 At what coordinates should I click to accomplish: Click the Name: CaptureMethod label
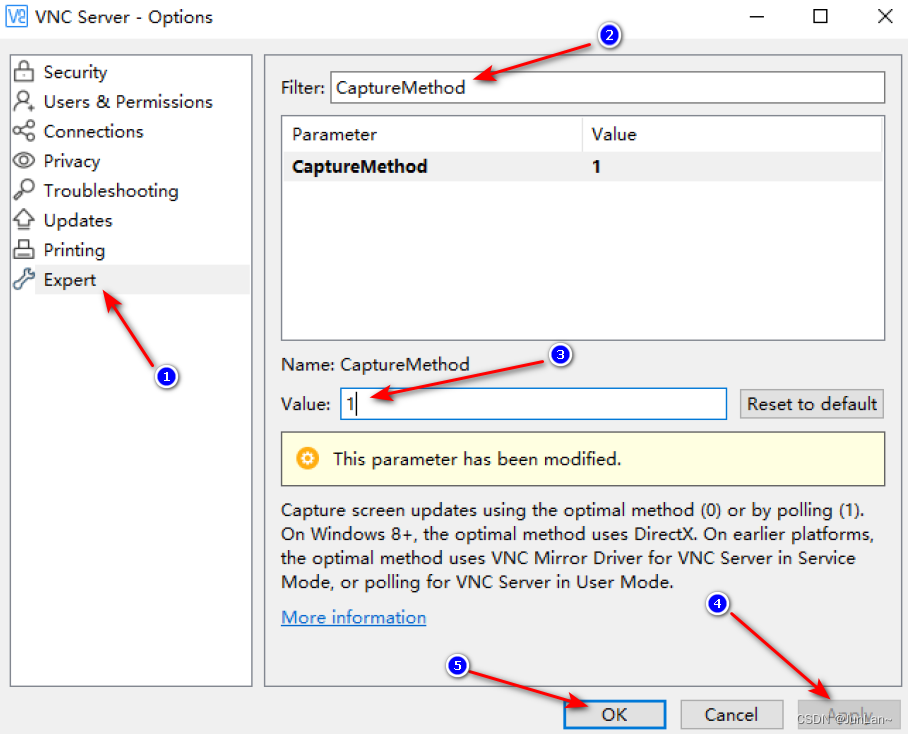(375, 364)
